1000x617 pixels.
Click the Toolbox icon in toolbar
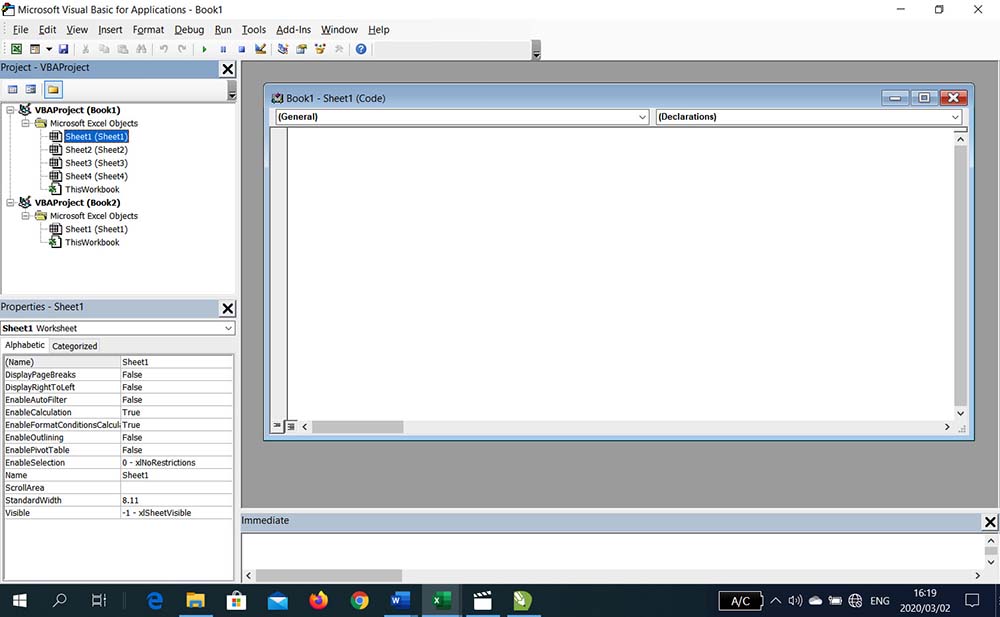(x=339, y=49)
